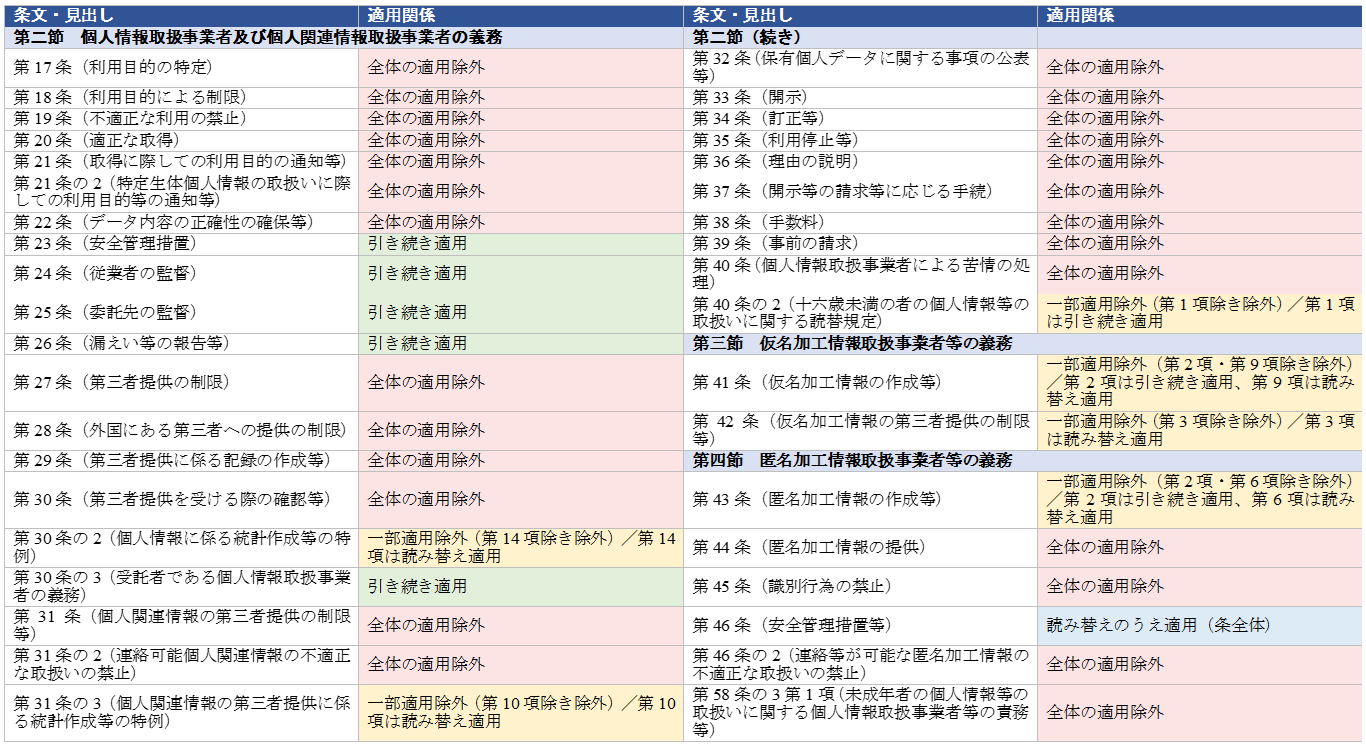Click 引き続き適用 cell beside 第24条
Screen dimensions: 1366x746
tap(521, 273)
